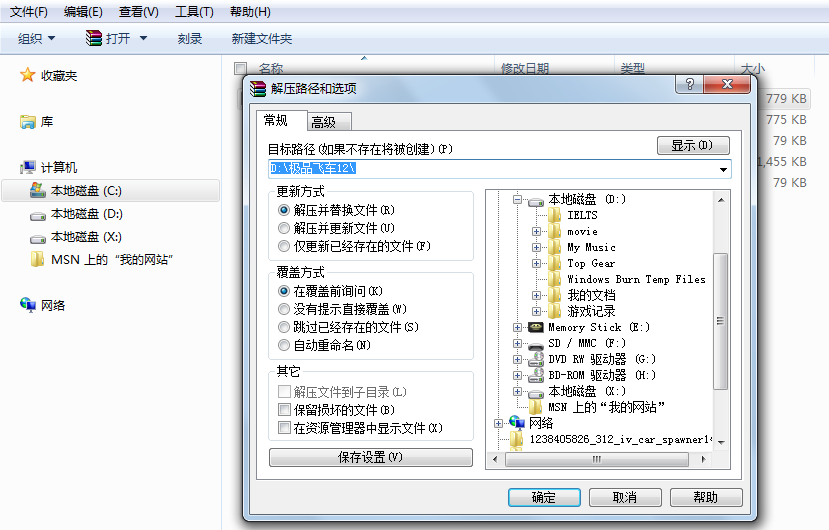
Task: Select the Memory Stick (E:) drive icon
Action: (x=536, y=327)
